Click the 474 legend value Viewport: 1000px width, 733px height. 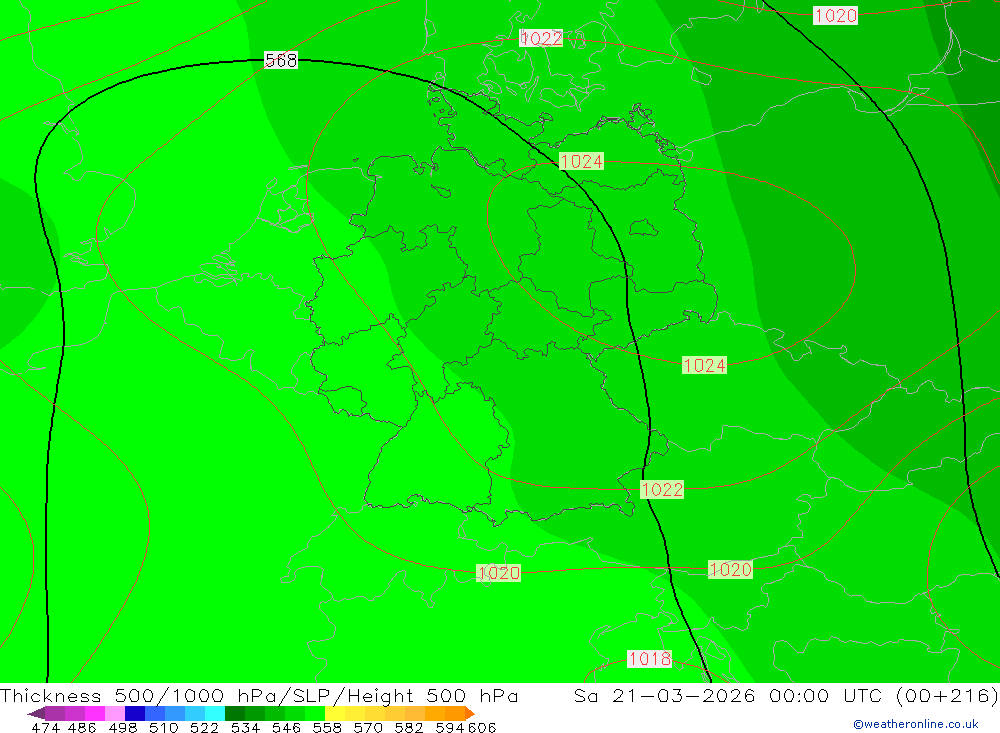[45, 728]
